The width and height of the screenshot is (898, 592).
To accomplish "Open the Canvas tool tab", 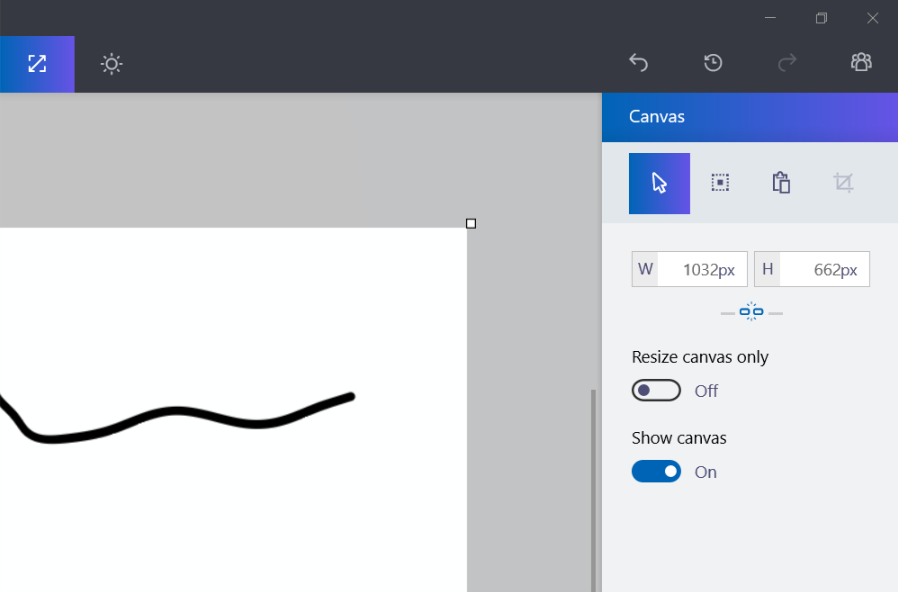I will (37, 64).
